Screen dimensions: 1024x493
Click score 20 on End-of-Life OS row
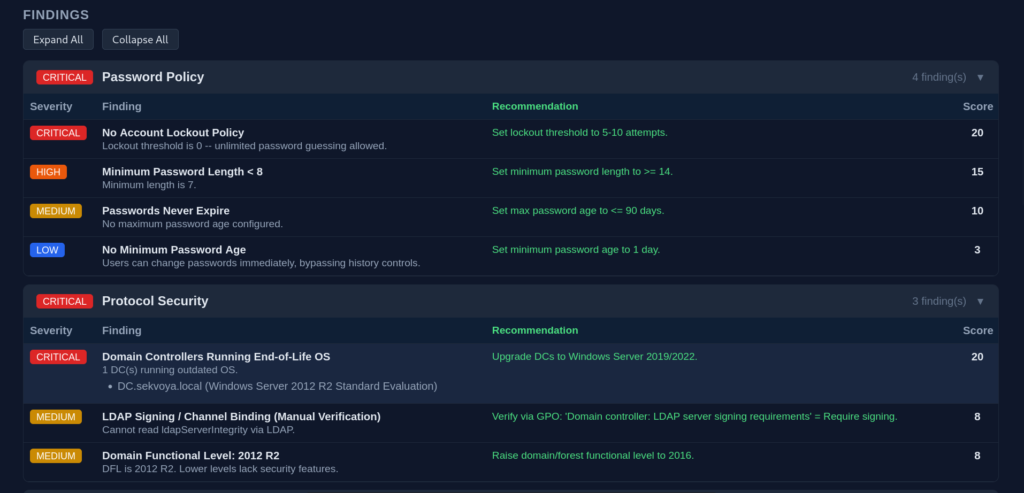click(977, 357)
